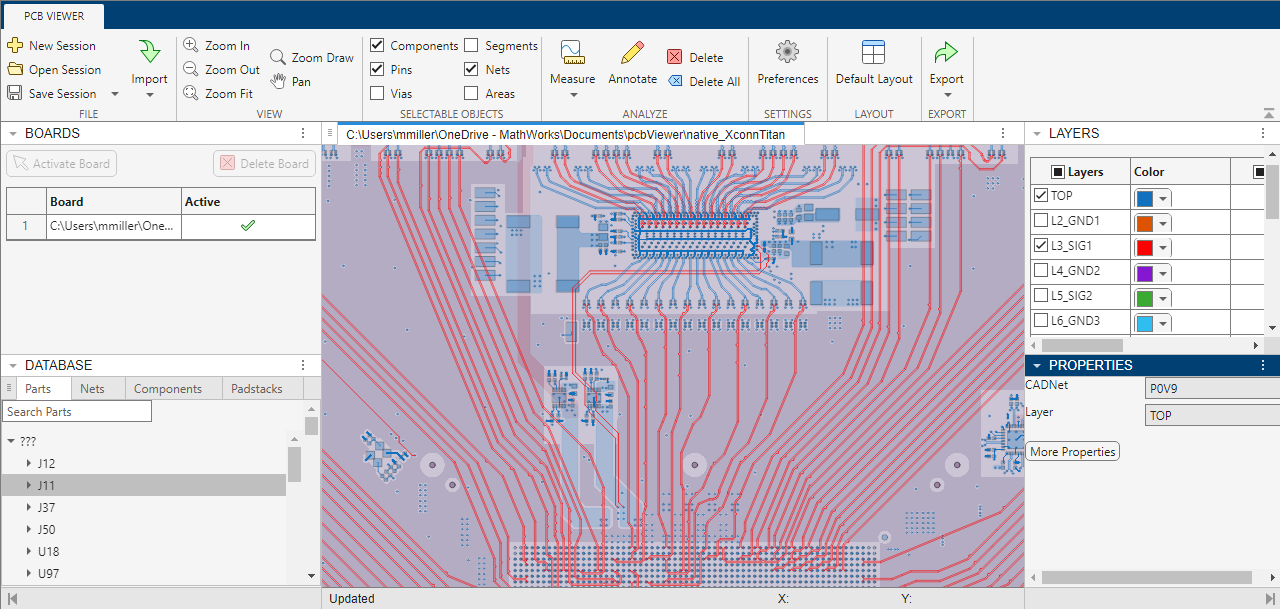Open the Padstacks tab
The width and height of the screenshot is (1280, 609).
point(257,389)
